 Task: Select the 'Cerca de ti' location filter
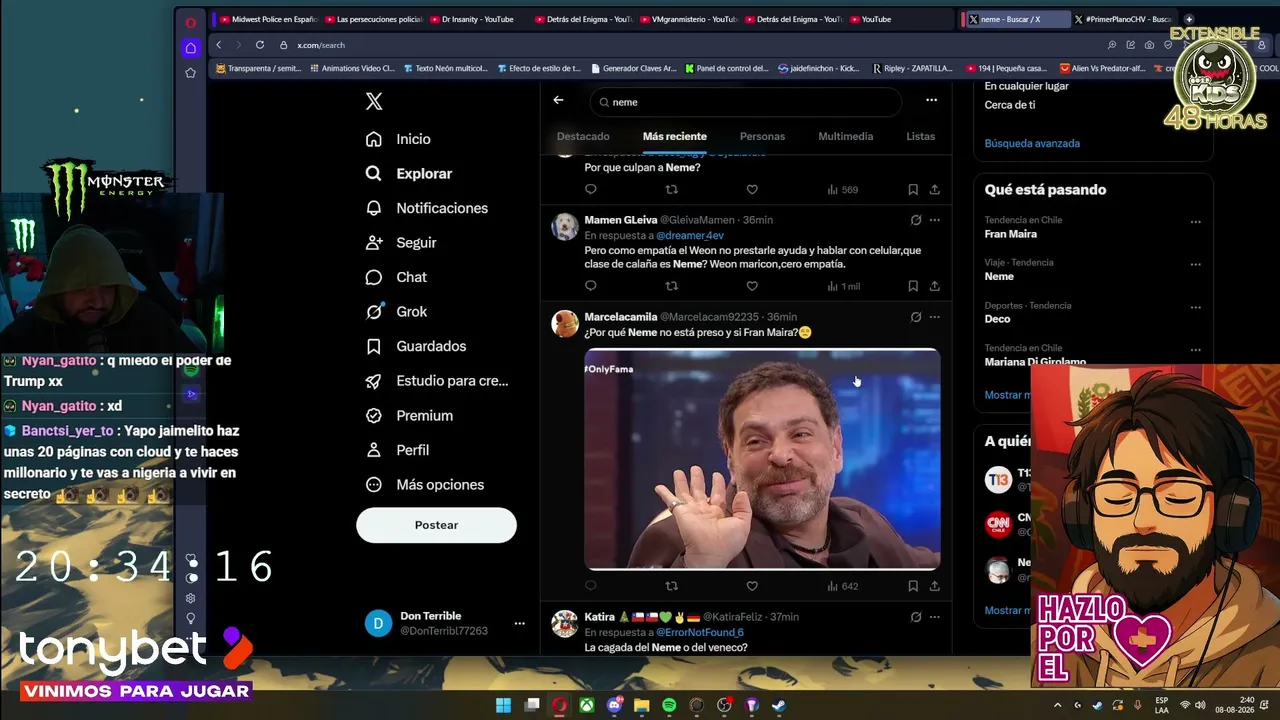click(x=1010, y=105)
